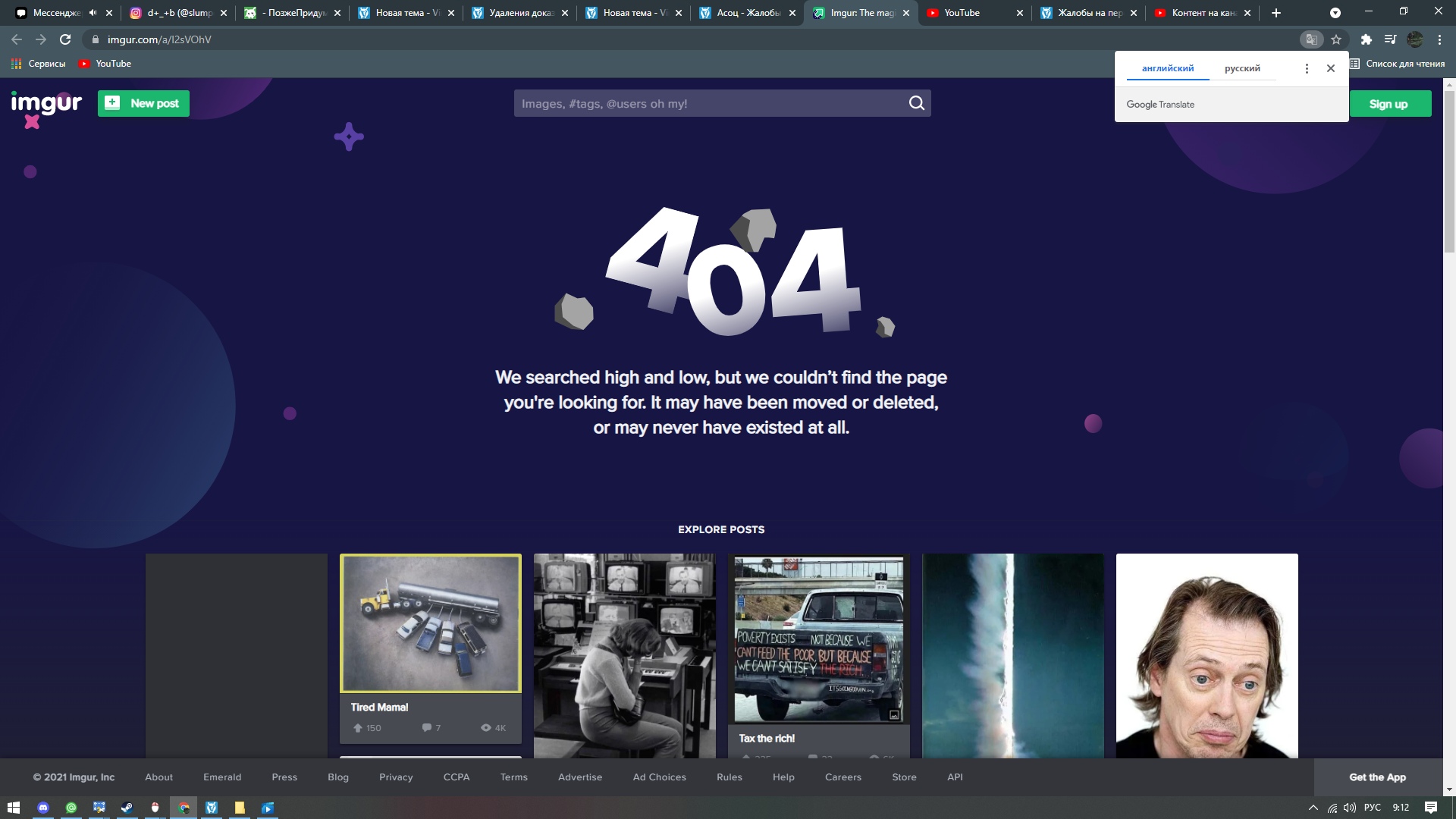
Task: Open Steam from the taskbar
Action: [127, 808]
